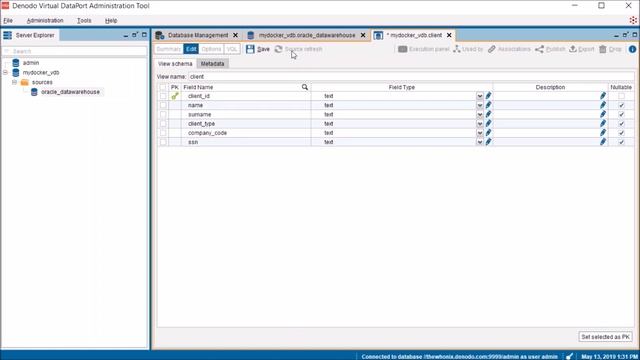Switch to Database Management tab
The width and height of the screenshot is (640, 360).
click(x=198, y=36)
